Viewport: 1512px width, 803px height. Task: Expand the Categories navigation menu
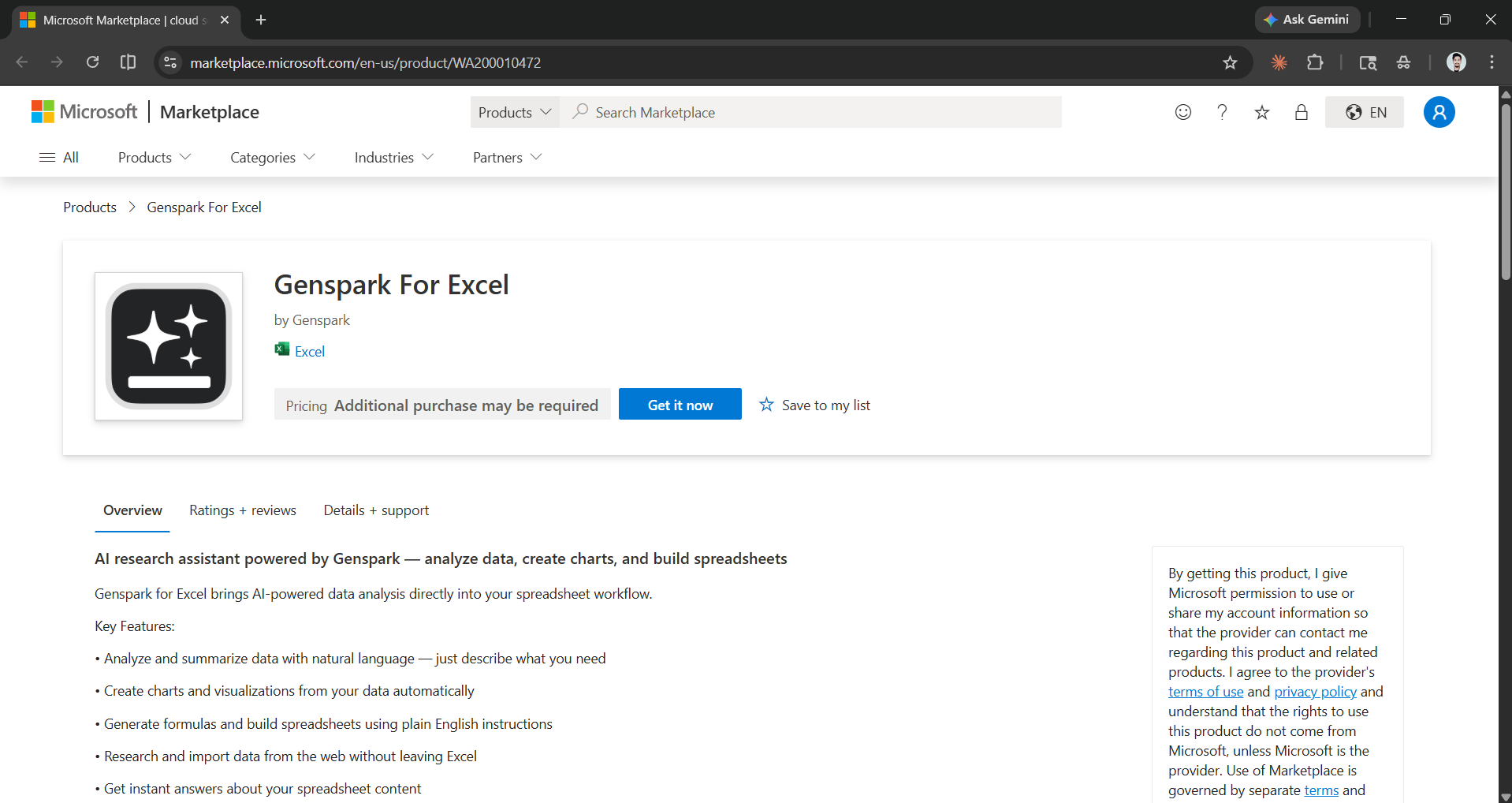273,157
